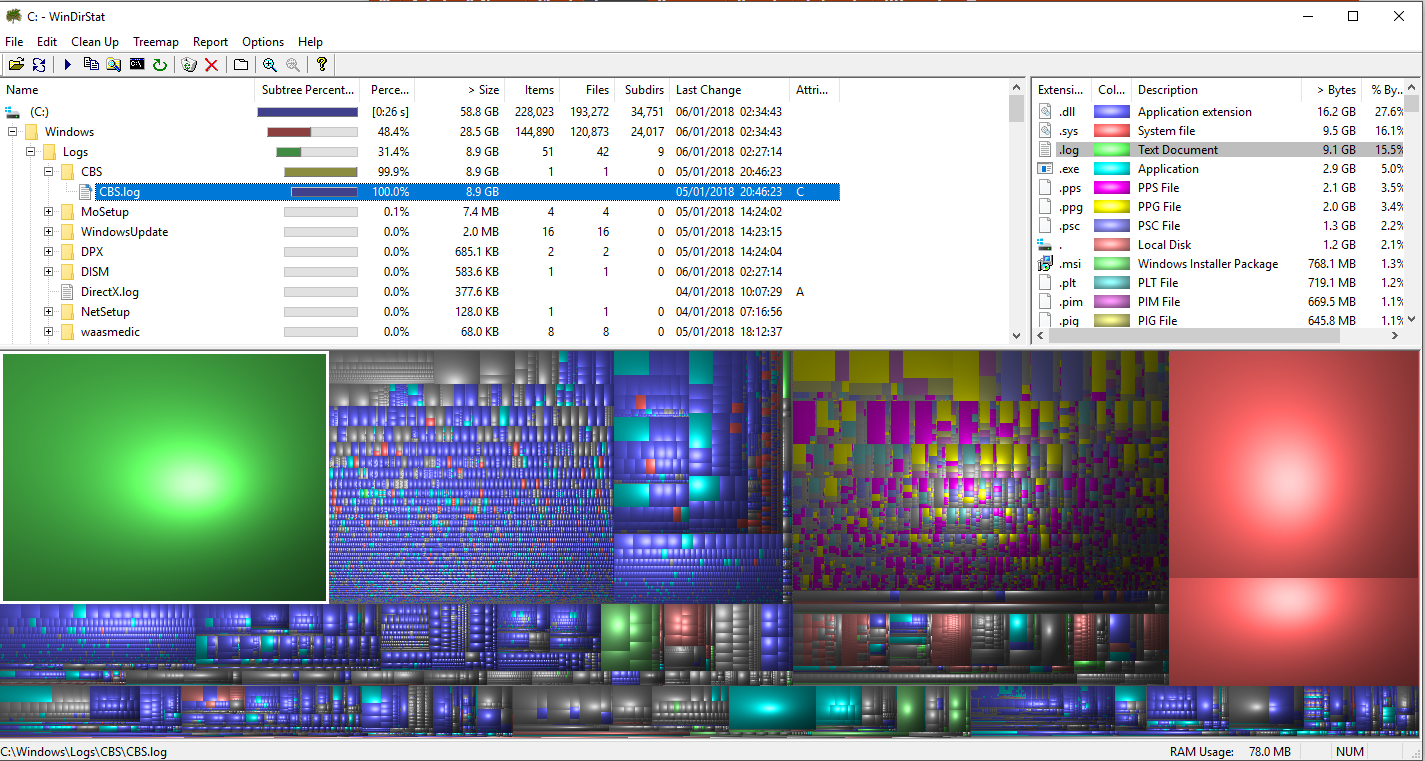The height and width of the screenshot is (761, 1425).
Task: Sort by the Size column header
Action: pyautogui.click(x=460, y=90)
